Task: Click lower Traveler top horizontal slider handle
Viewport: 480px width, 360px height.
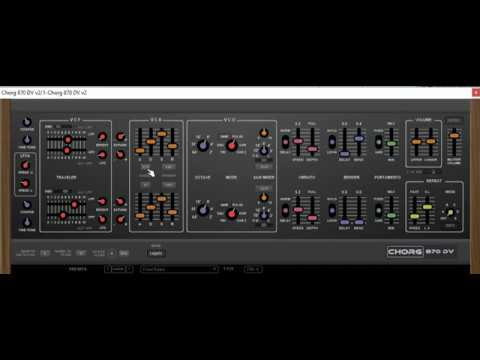Action: pos(75,205)
